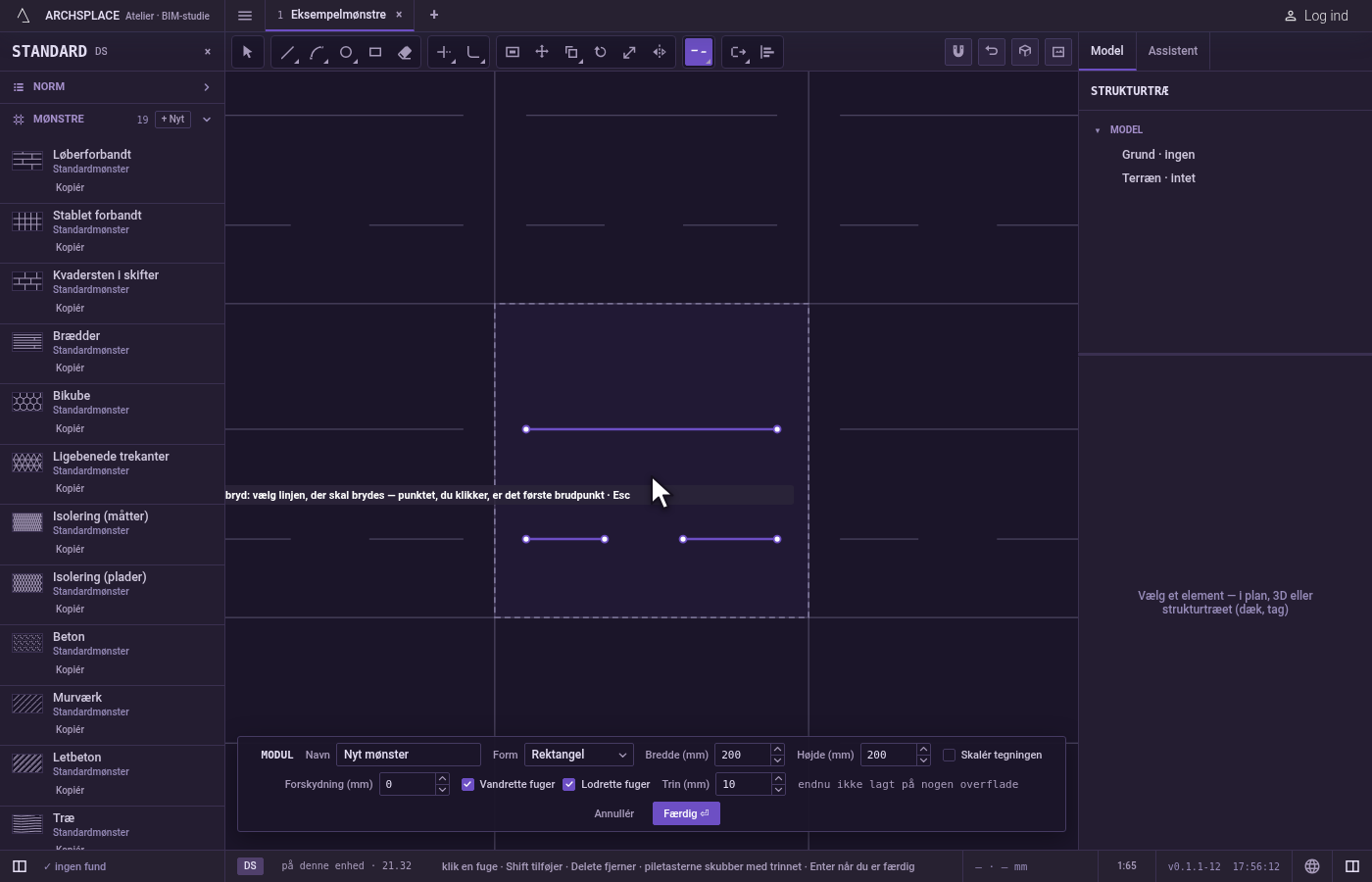Click the Navn input field

409,755
